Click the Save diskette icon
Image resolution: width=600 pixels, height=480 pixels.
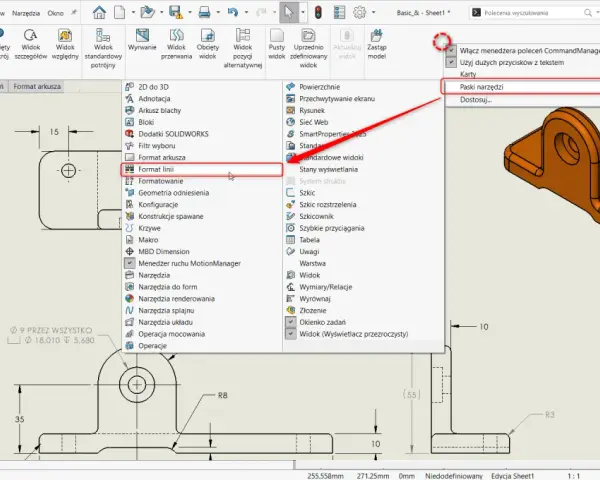176,12
